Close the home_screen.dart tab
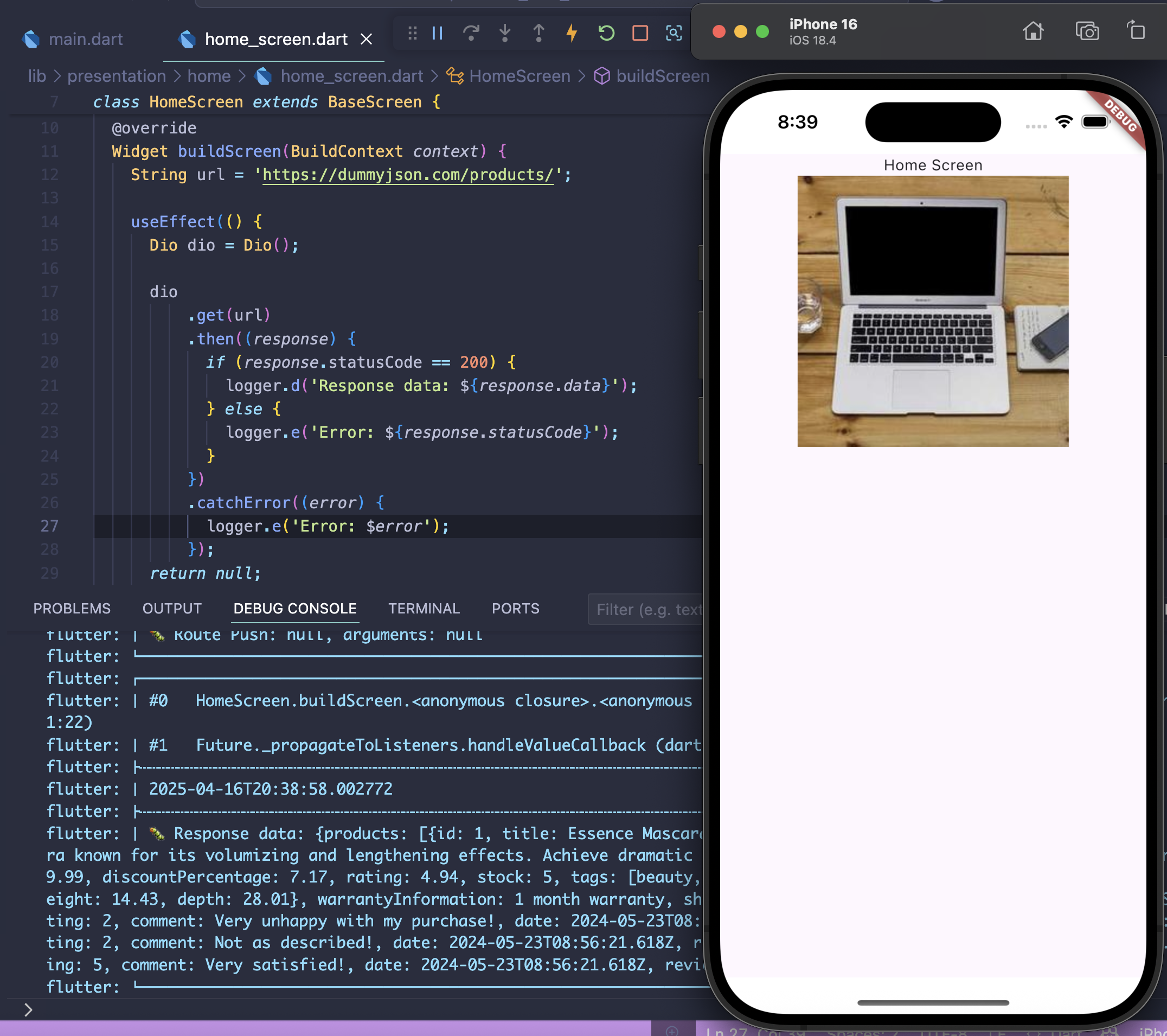 [x=367, y=39]
